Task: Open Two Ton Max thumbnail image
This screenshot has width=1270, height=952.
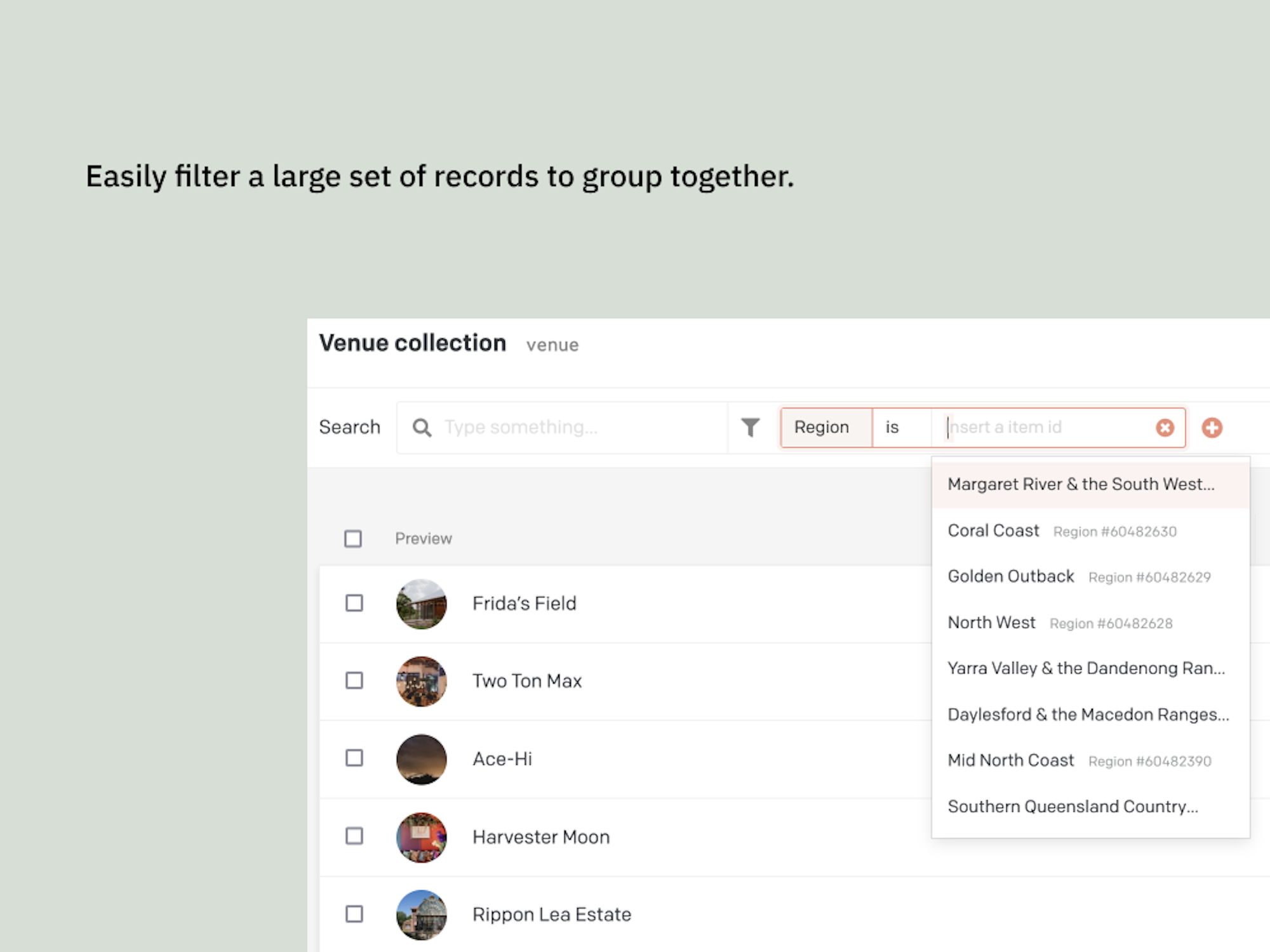Action: (421, 681)
